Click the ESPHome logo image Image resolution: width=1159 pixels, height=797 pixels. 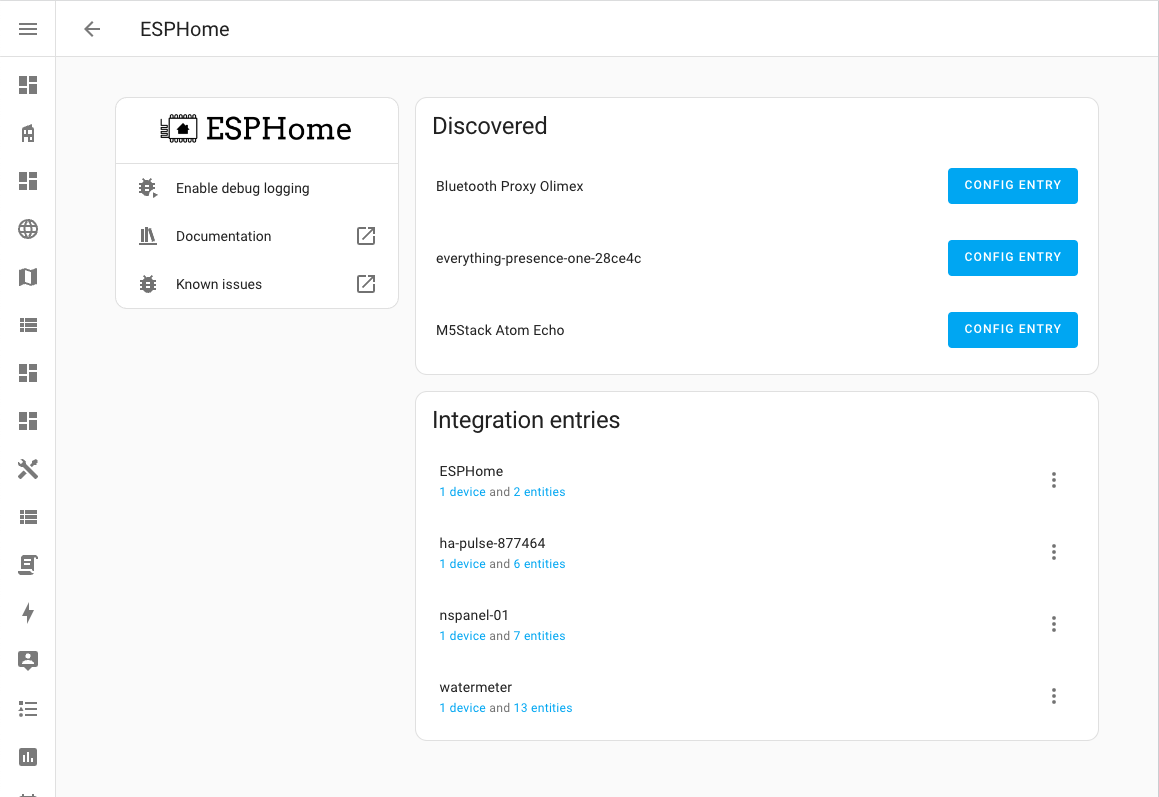coord(256,129)
